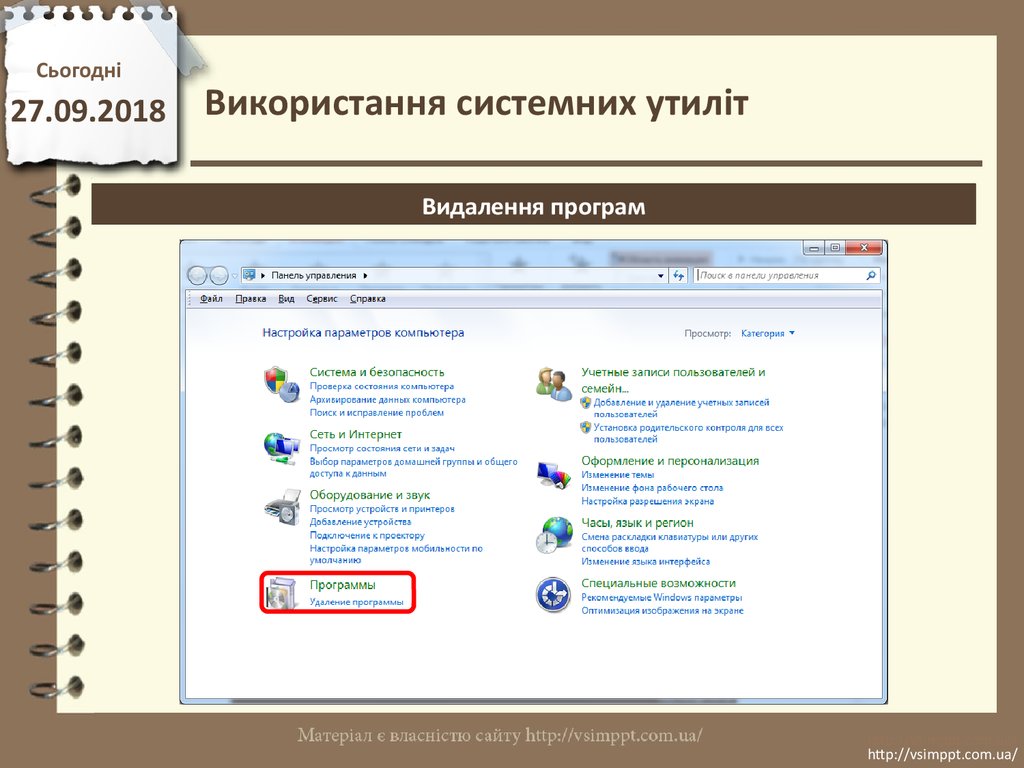Click the Clock, Language and Region icon
This screenshot has height=768, width=1024.
553,535
